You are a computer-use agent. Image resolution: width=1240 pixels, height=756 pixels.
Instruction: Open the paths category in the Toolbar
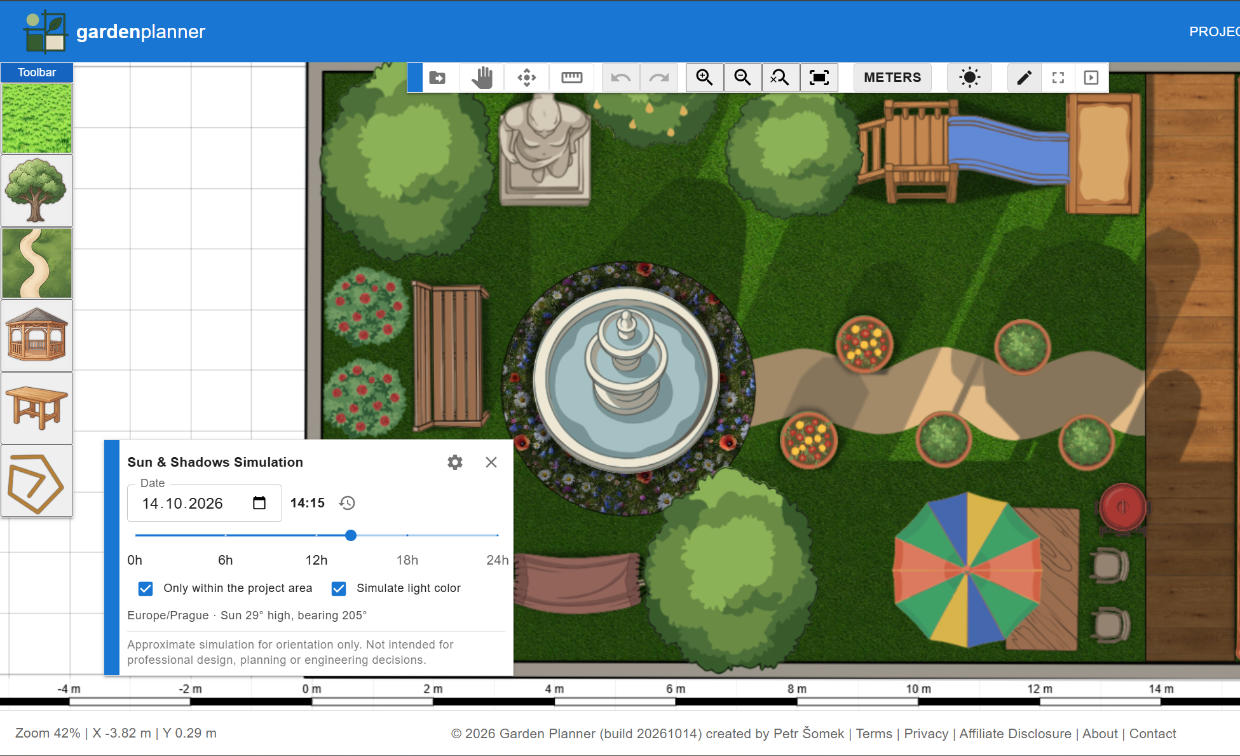click(x=37, y=263)
